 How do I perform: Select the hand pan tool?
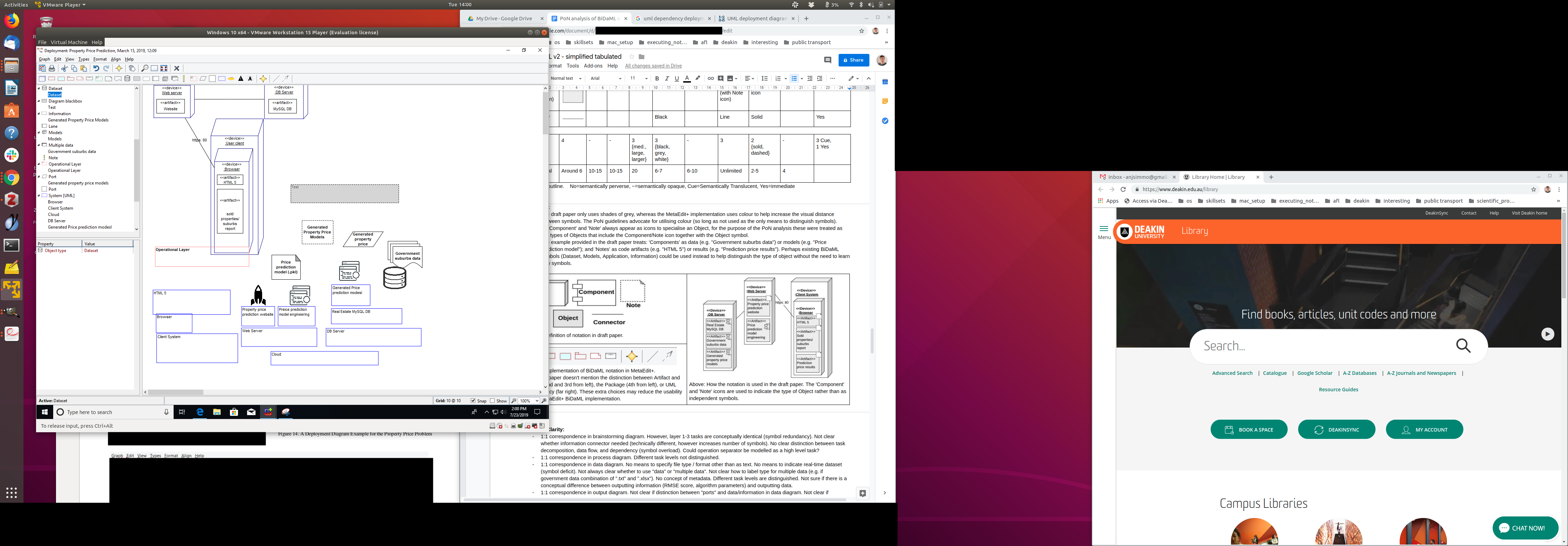[132, 68]
